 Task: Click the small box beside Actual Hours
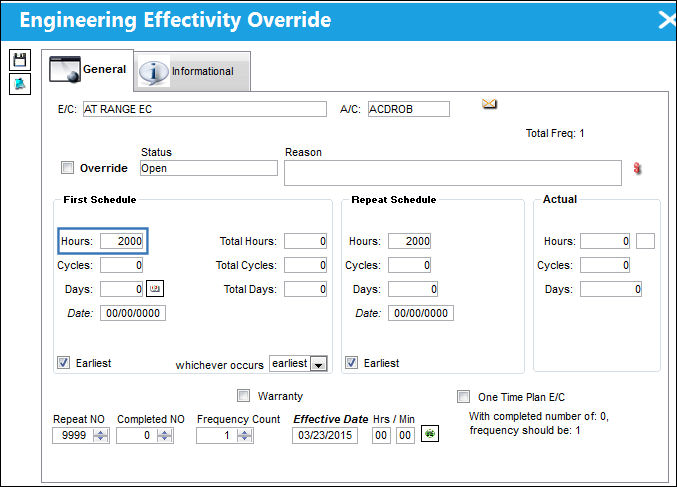click(x=645, y=241)
